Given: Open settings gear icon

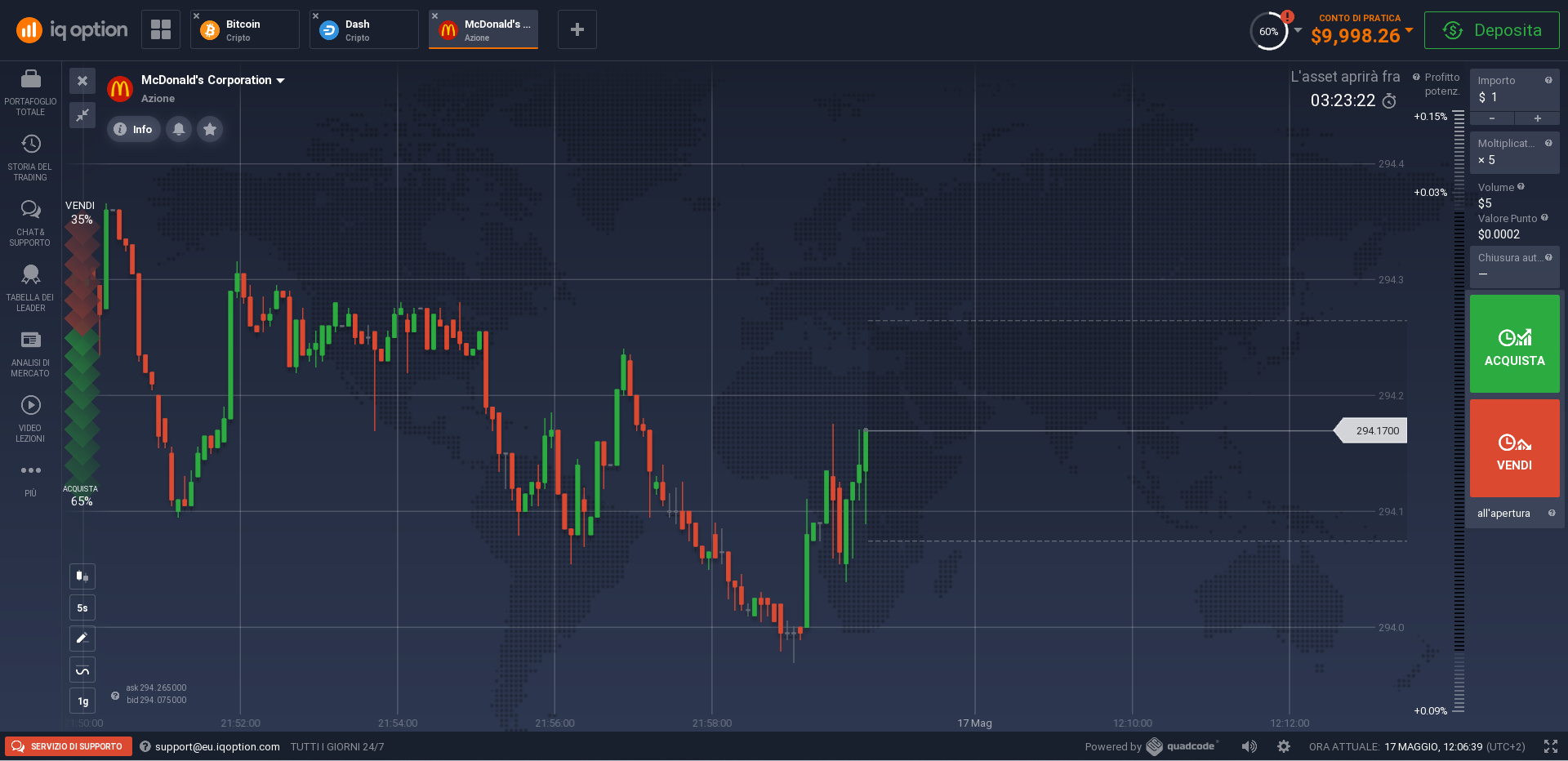Looking at the screenshot, I should (x=1284, y=746).
